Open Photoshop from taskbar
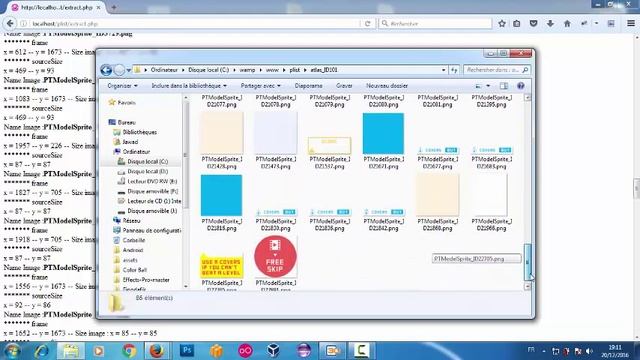The image size is (640, 360). [187, 351]
